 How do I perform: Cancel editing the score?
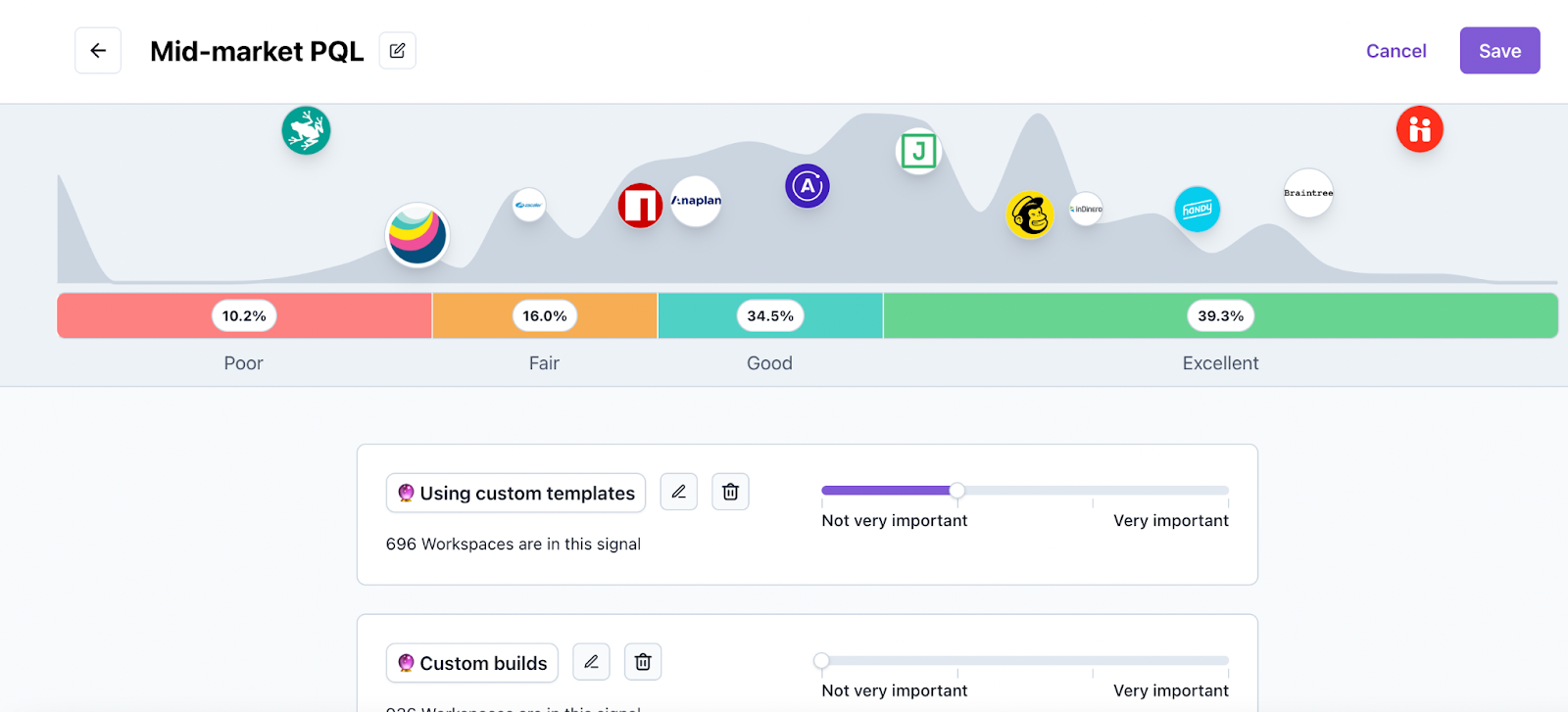click(x=1396, y=51)
